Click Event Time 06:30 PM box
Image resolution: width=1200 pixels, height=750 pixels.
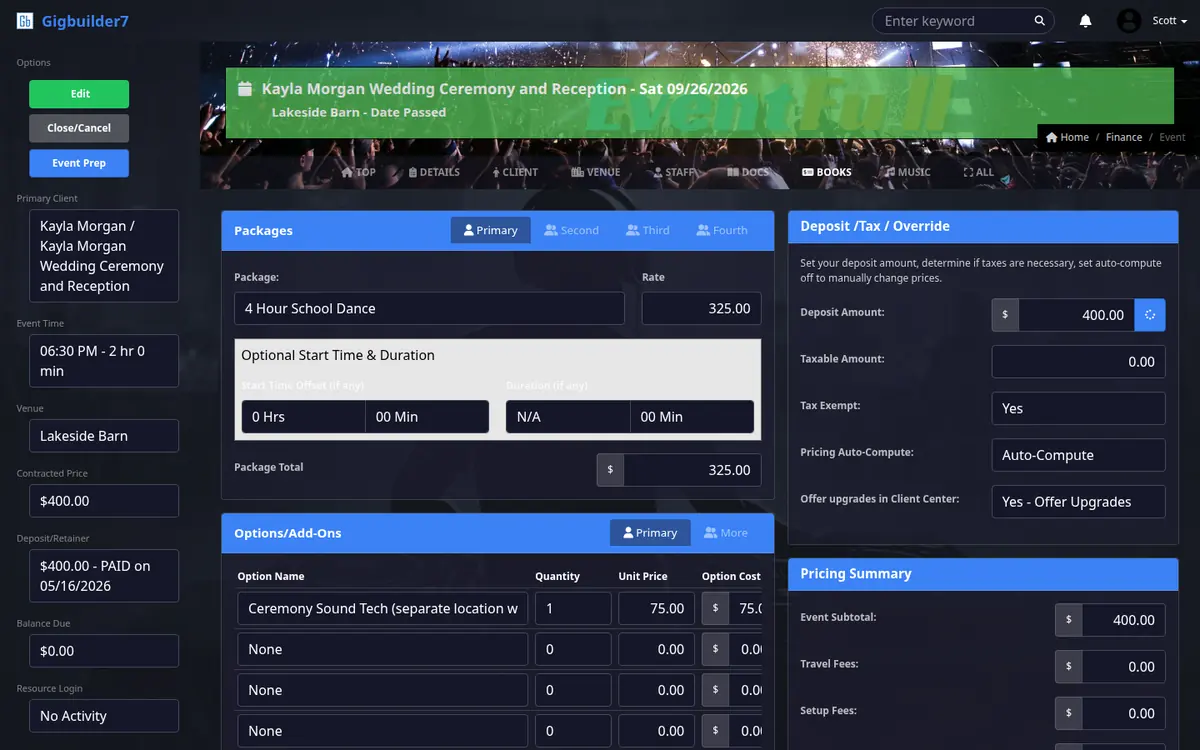pyautogui.click(x=103, y=361)
